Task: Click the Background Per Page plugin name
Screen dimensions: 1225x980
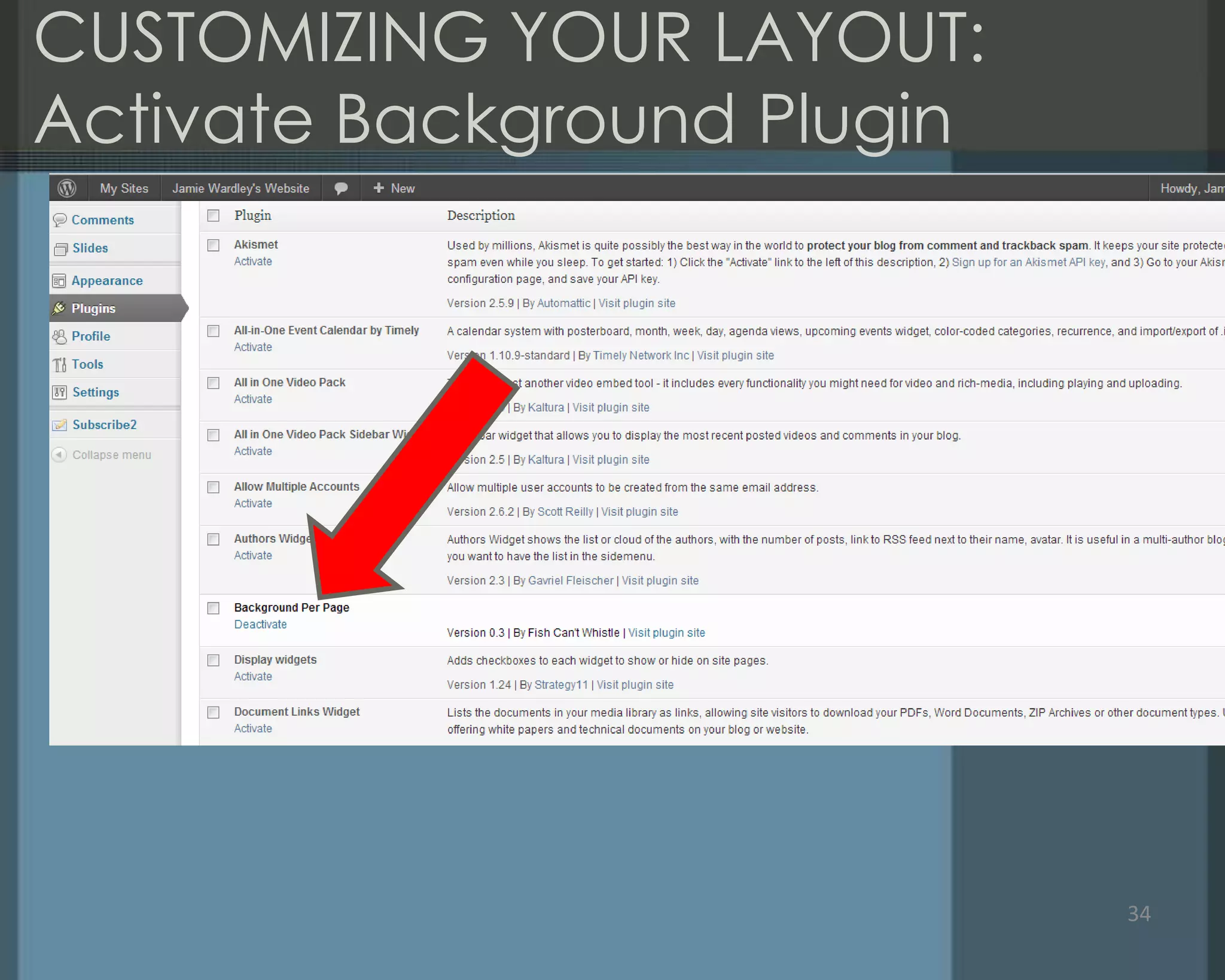Action: click(292, 607)
